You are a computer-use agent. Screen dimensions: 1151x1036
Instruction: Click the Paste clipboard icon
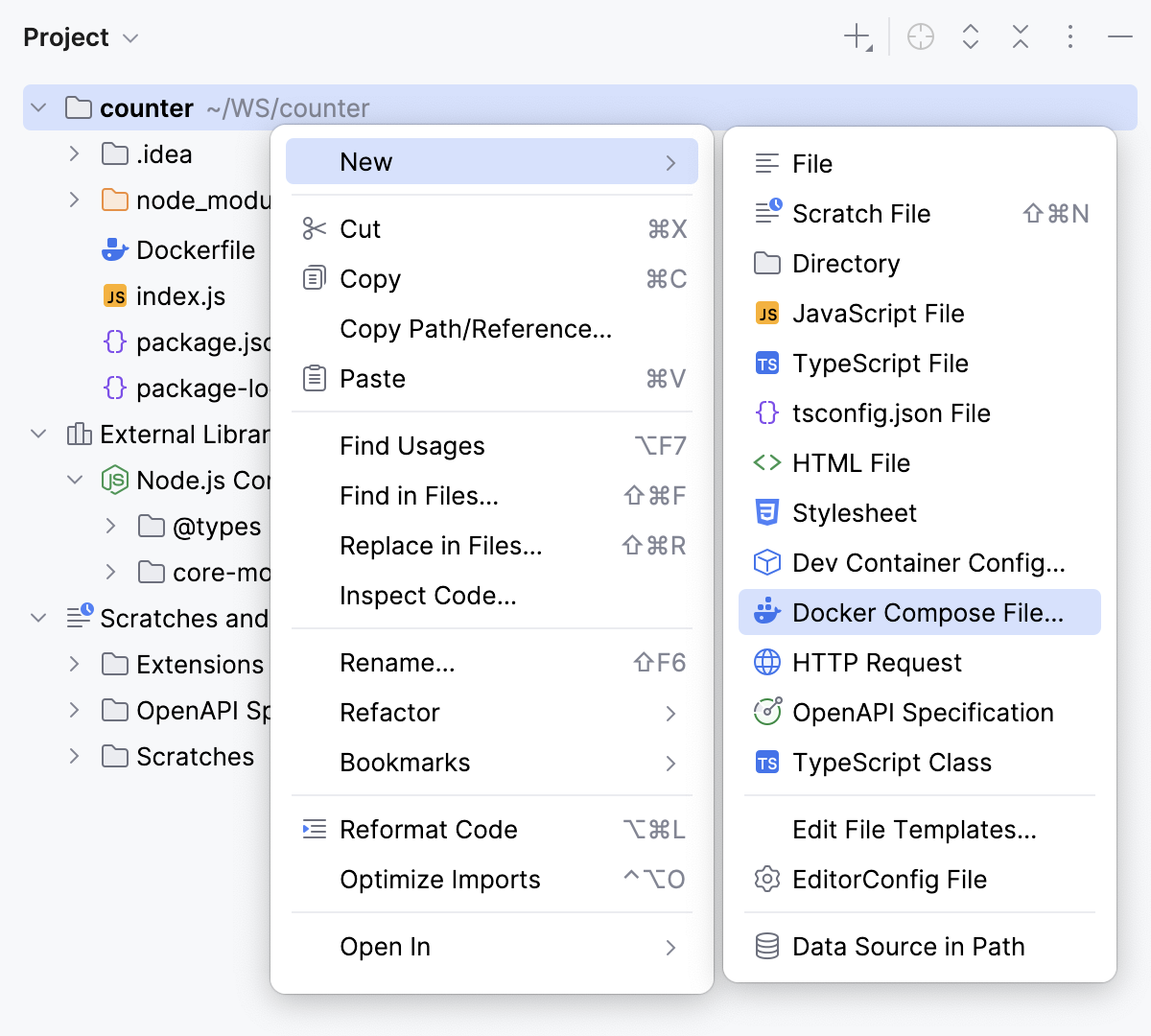(x=314, y=378)
